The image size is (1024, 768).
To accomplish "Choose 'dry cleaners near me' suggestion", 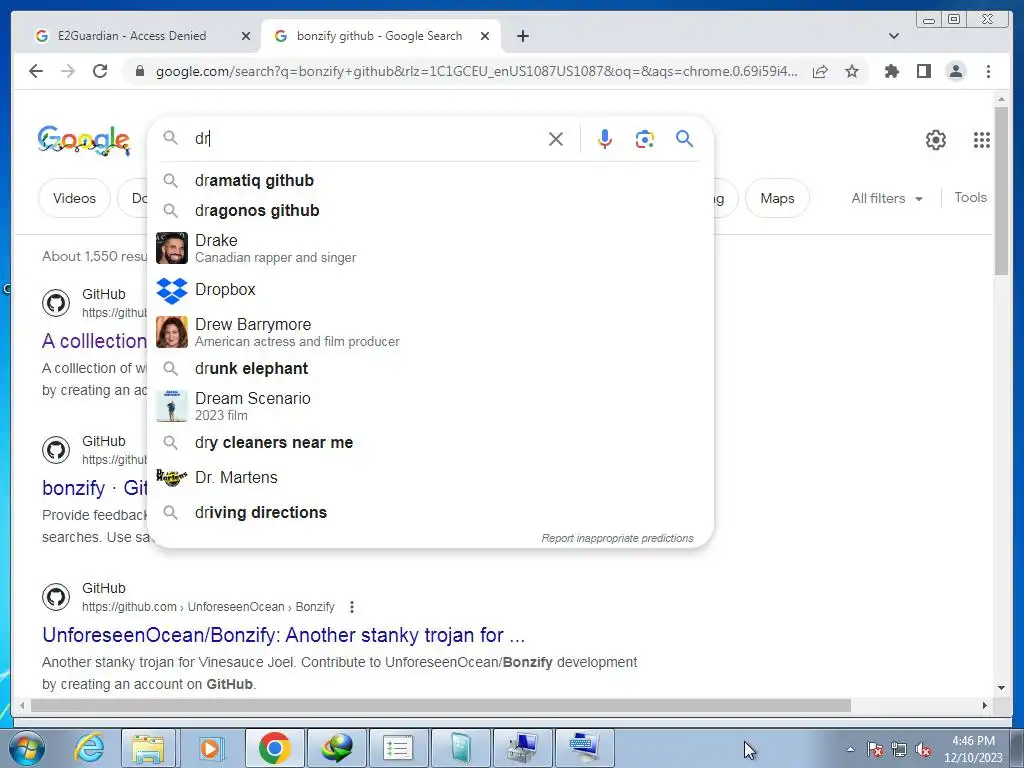I will tap(430, 442).
